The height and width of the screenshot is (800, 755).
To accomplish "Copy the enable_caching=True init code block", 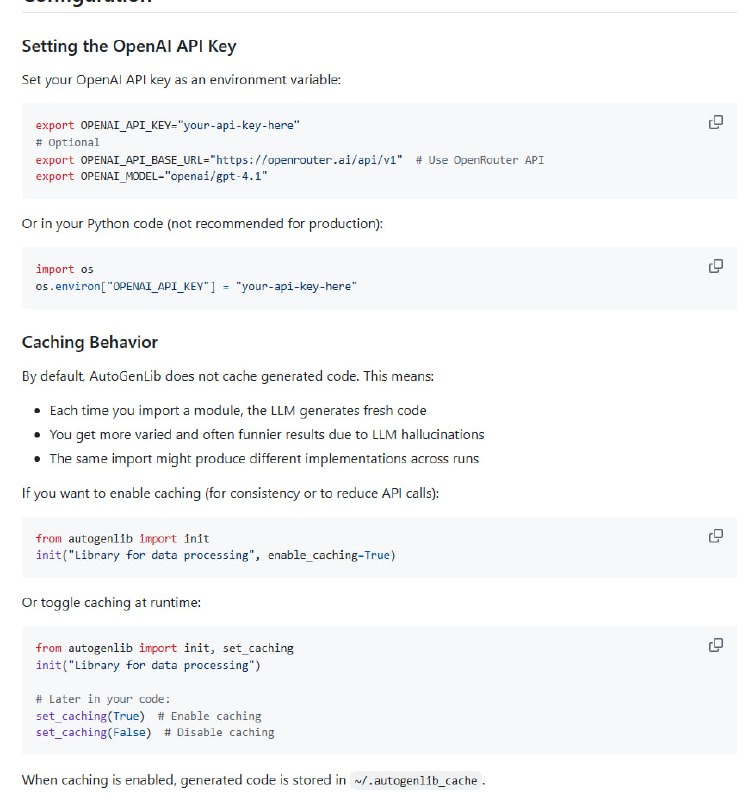I will 715,535.
